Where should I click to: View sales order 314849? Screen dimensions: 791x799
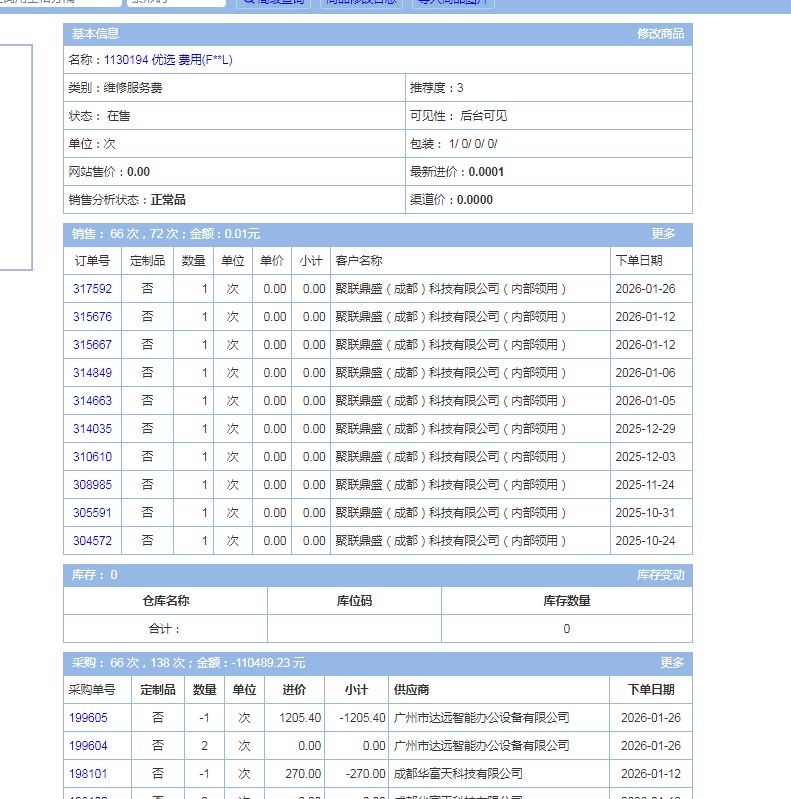pos(92,373)
